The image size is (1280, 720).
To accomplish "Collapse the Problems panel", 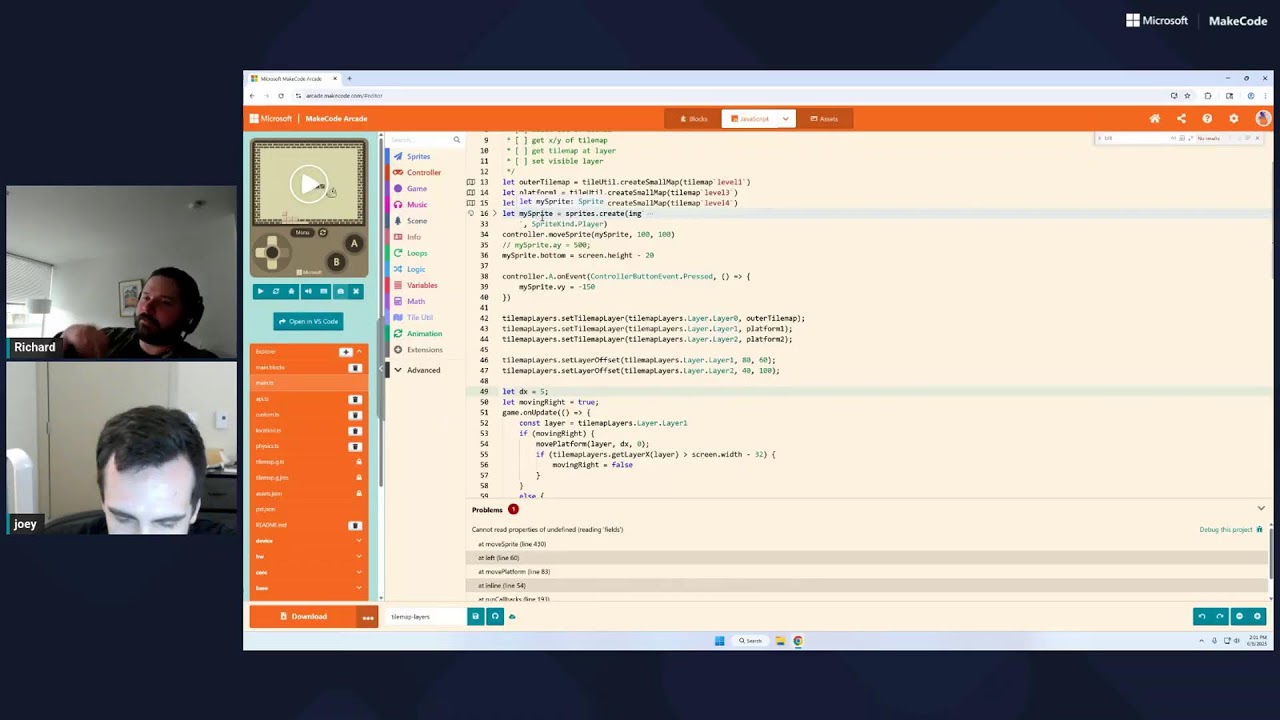I will (x=1261, y=508).
